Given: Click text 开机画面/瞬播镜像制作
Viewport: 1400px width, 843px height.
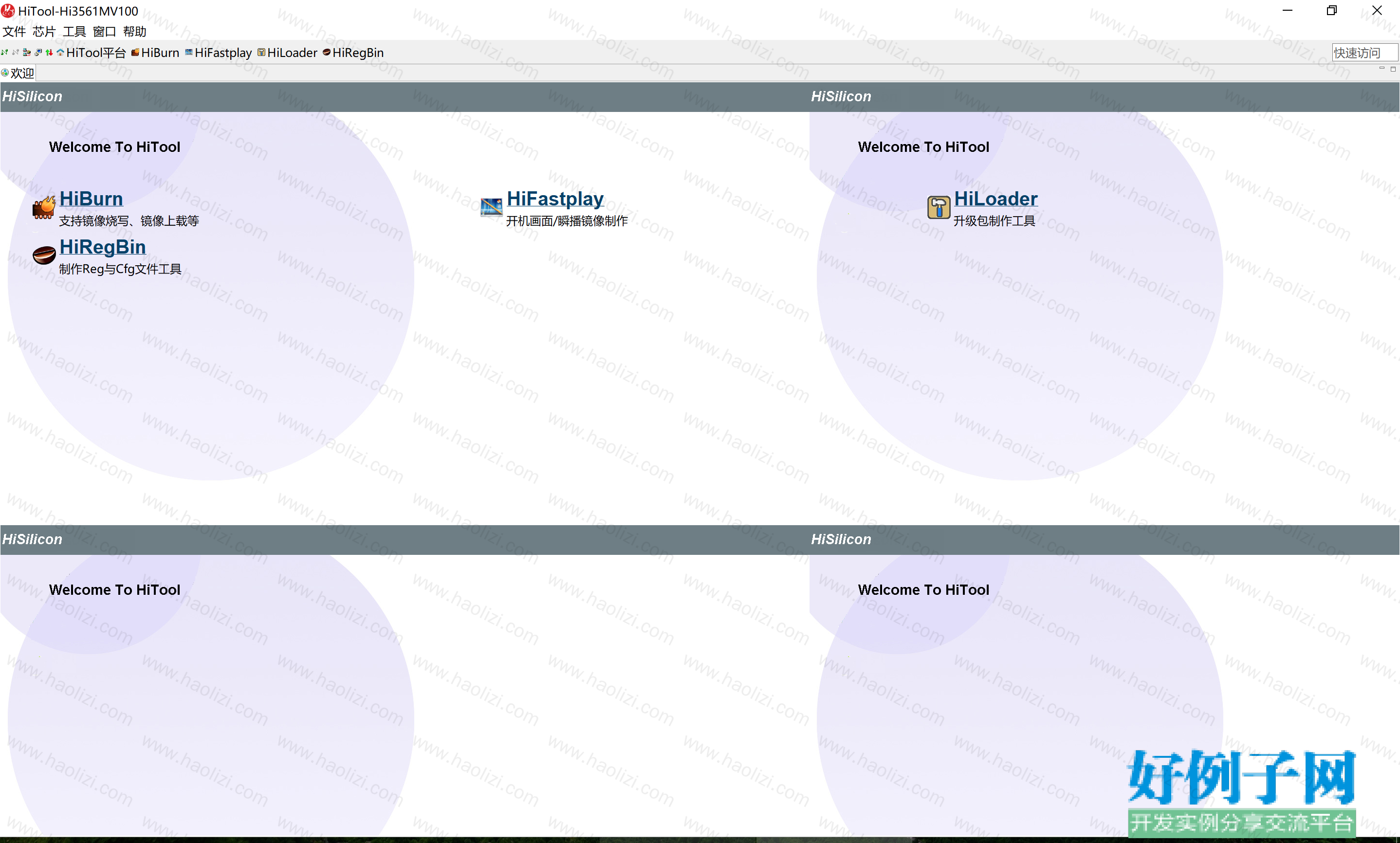Looking at the screenshot, I should click(x=567, y=221).
